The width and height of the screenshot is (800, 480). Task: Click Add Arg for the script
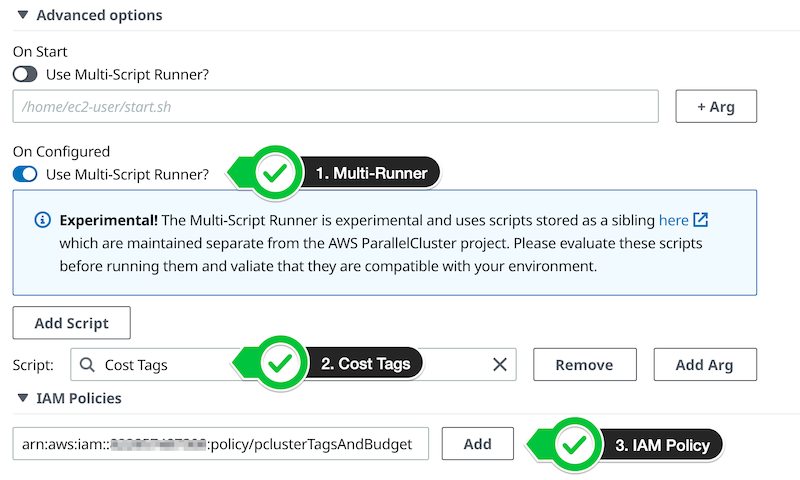coord(705,365)
